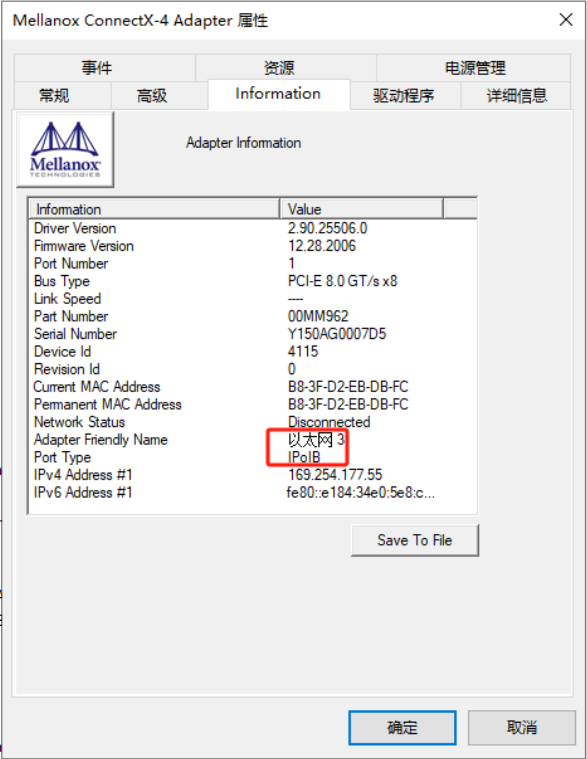Select the 常规 tab
This screenshot has height=759, width=587.
point(63,95)
